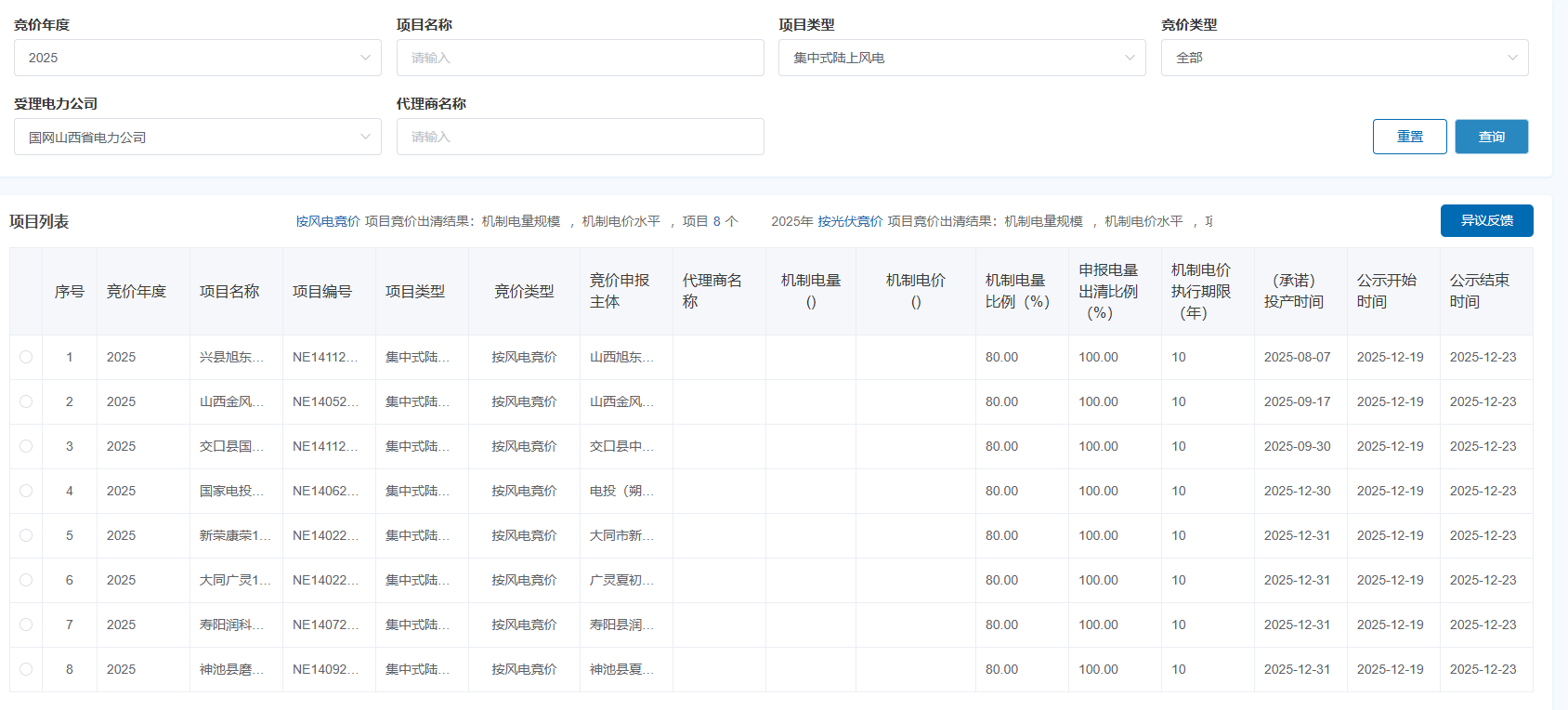
Task: Select radio button for row 2
Action: 26,401
